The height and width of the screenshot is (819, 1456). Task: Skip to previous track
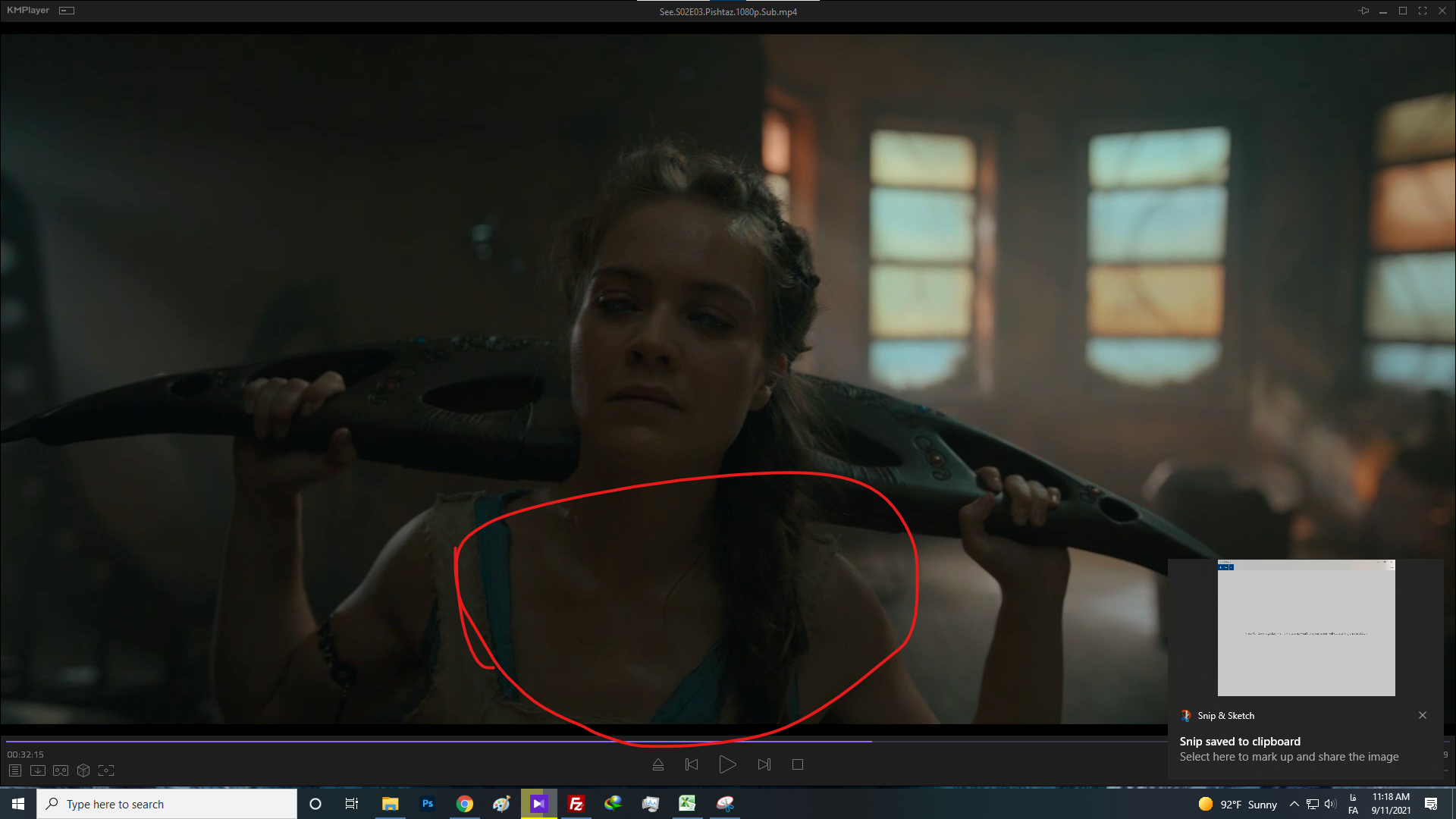[692, 764]
